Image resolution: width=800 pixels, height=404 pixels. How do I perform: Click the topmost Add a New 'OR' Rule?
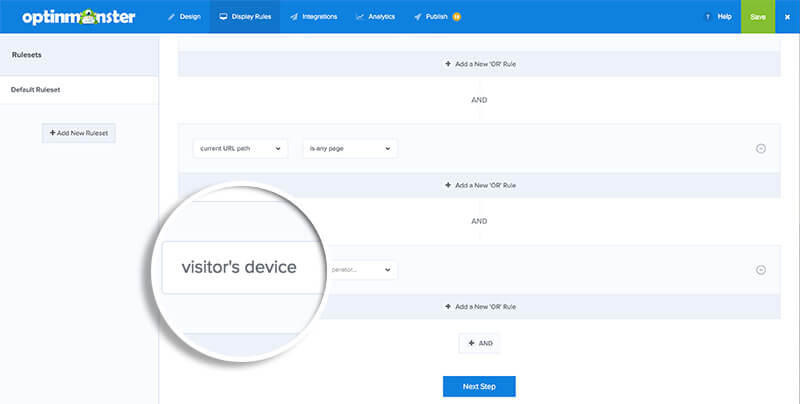pyautogui.click(x=480, y=64)
